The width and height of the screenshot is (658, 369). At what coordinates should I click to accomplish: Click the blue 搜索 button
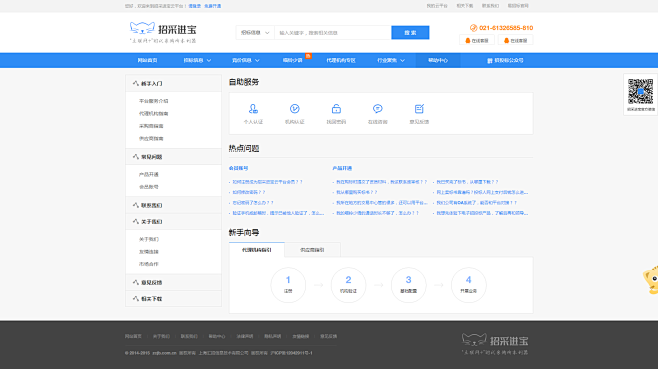pyautogui.click(x=410, y=33)
